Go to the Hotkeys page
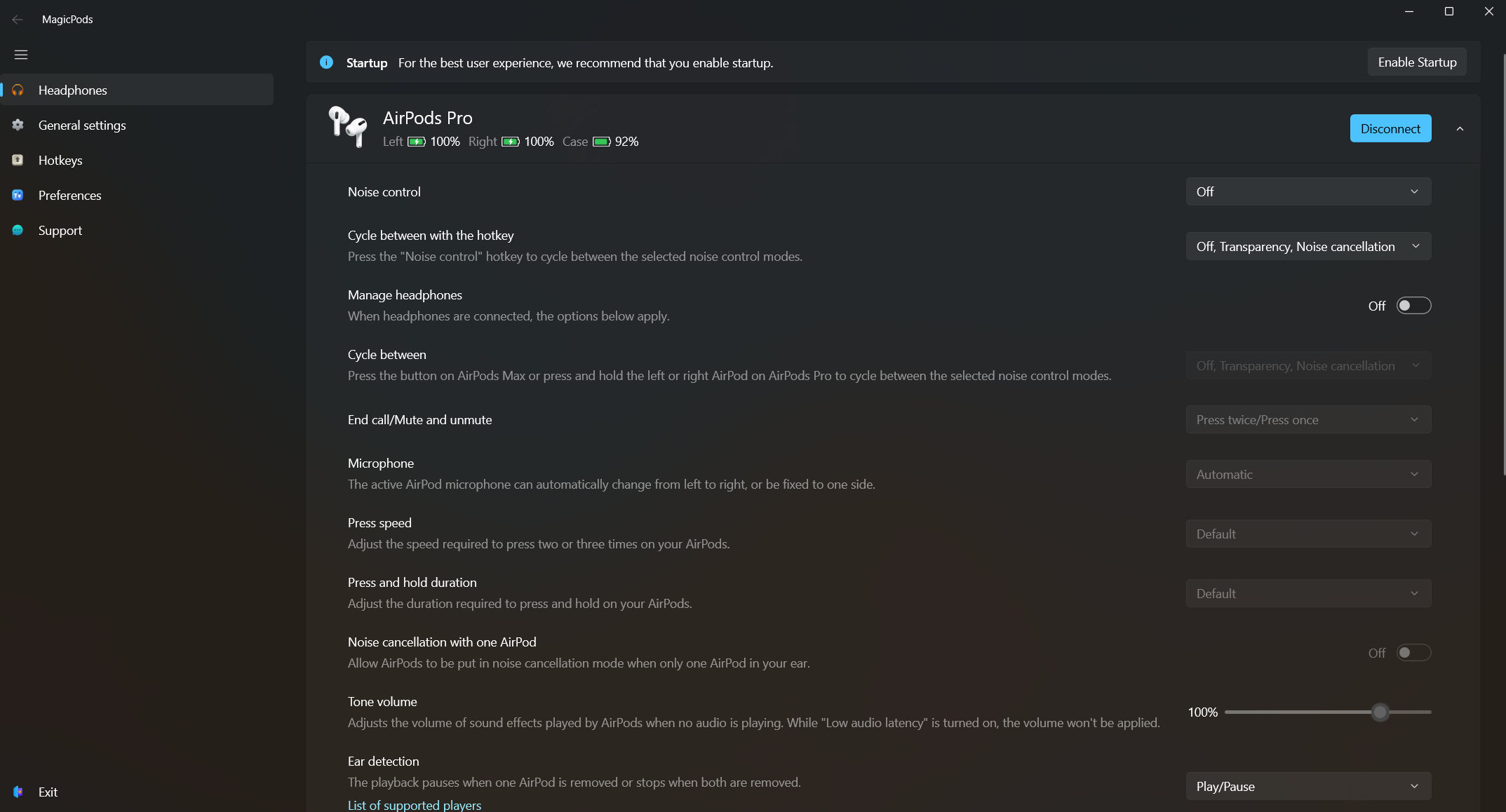 (60, 161)
